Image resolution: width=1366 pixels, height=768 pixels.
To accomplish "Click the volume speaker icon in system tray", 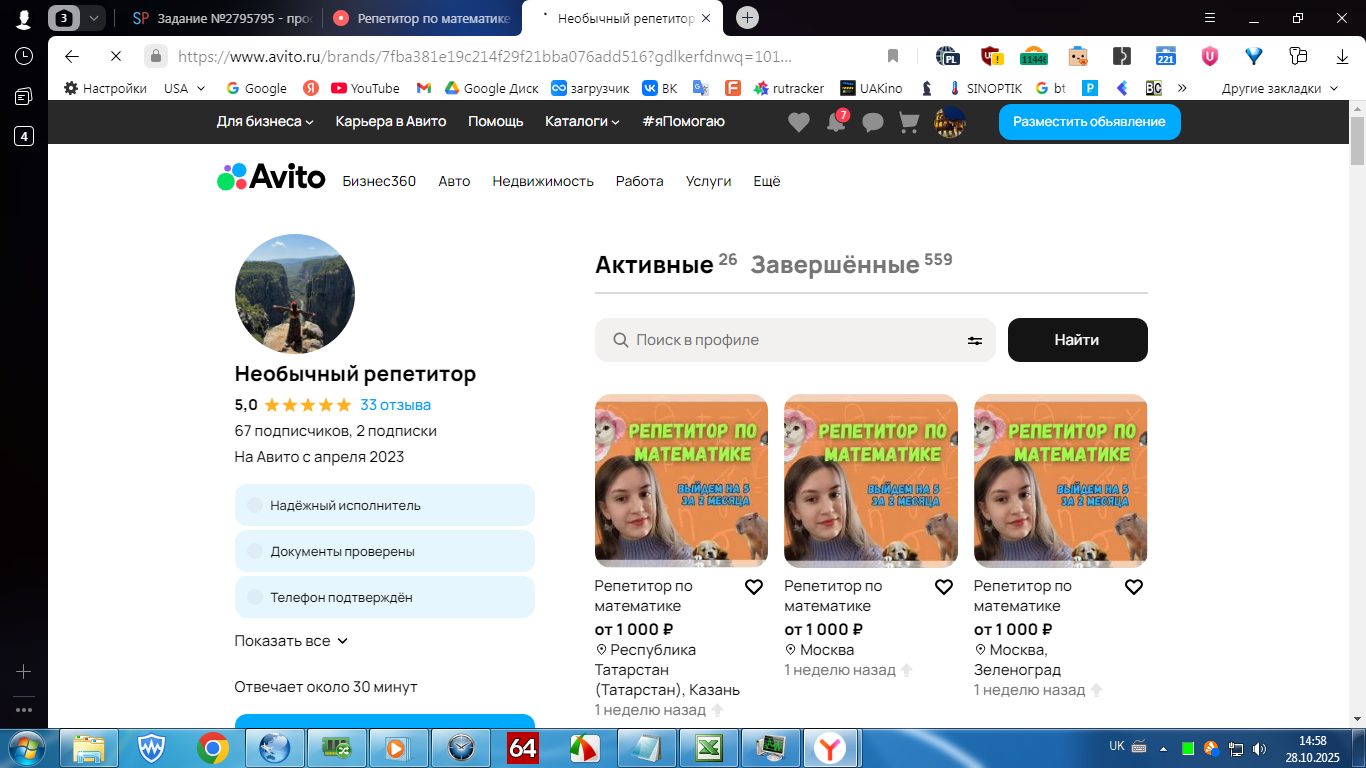I will 1260,748.
